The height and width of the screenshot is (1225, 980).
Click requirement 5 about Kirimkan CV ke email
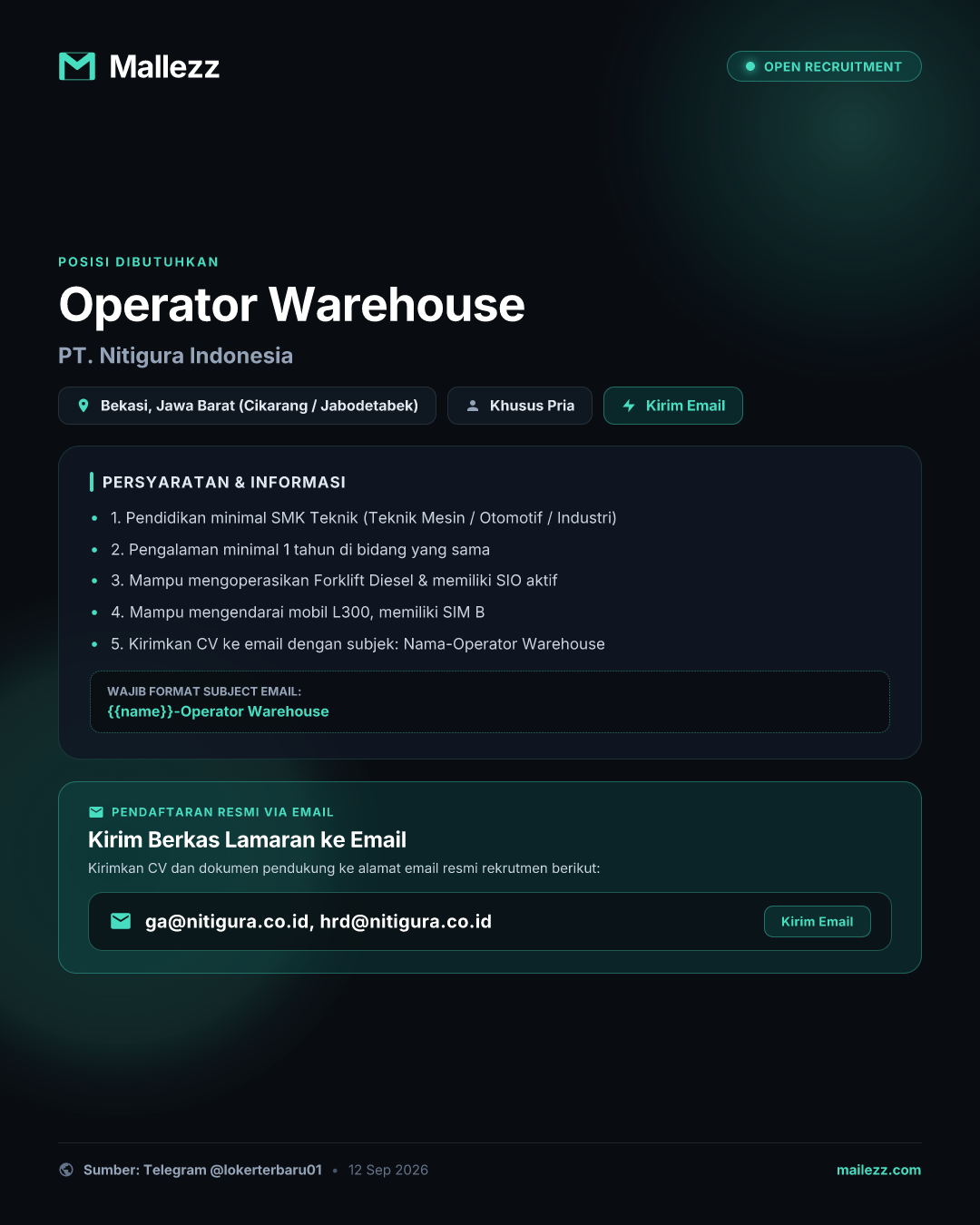point(358,644)
